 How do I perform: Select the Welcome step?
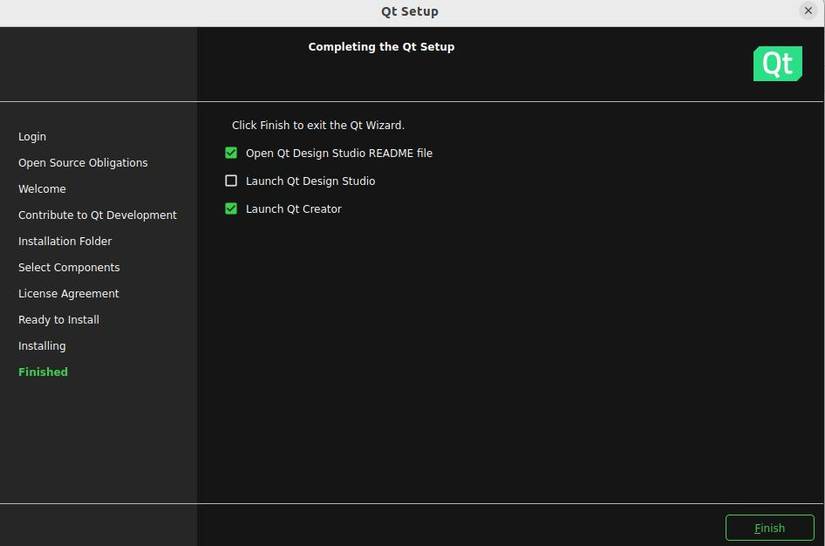[x=42, y=189]
